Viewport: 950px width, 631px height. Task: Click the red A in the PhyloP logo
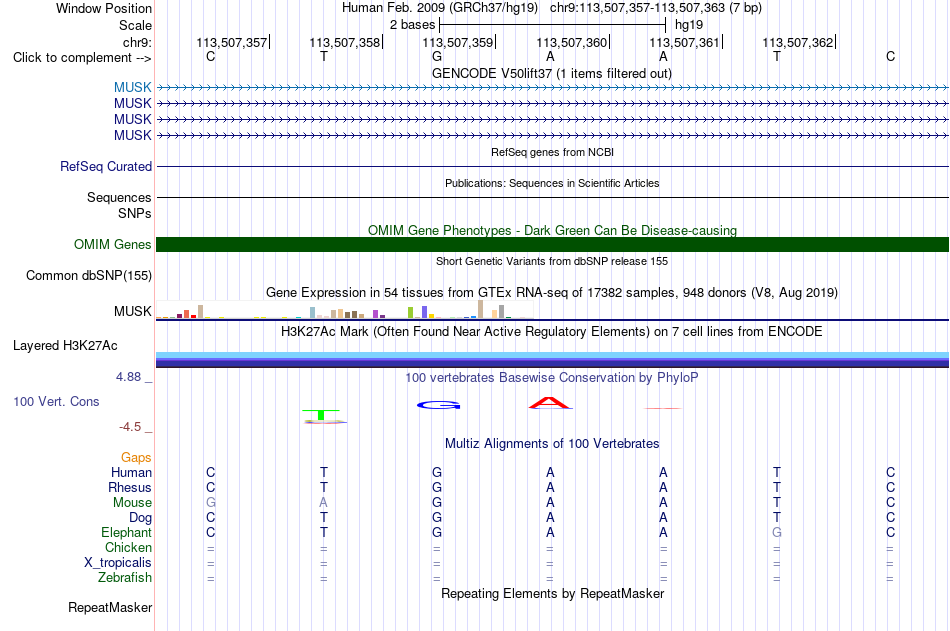pyautogui.click(x=550, y=403)
